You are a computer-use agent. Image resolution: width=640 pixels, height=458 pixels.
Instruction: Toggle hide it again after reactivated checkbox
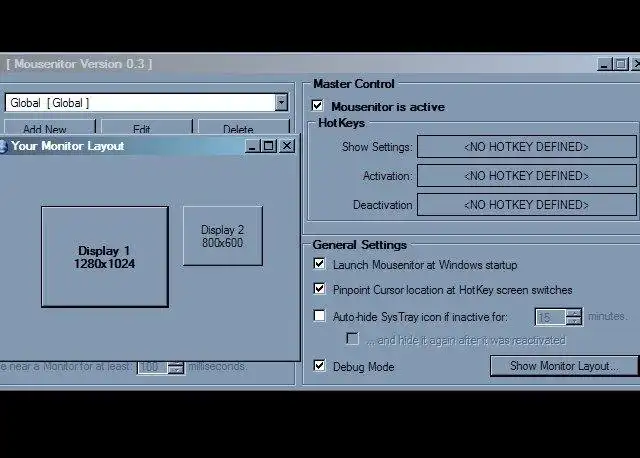(352, 338)
